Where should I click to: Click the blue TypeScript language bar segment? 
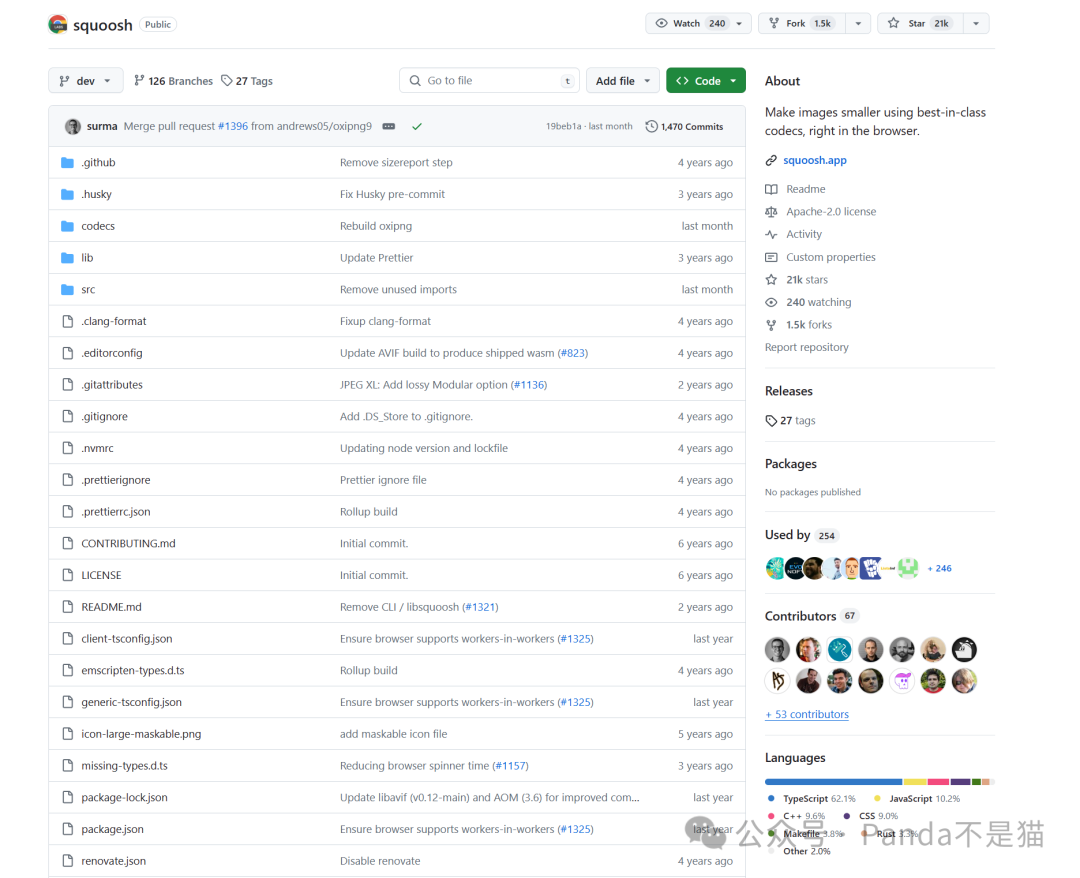pos(833,782)
